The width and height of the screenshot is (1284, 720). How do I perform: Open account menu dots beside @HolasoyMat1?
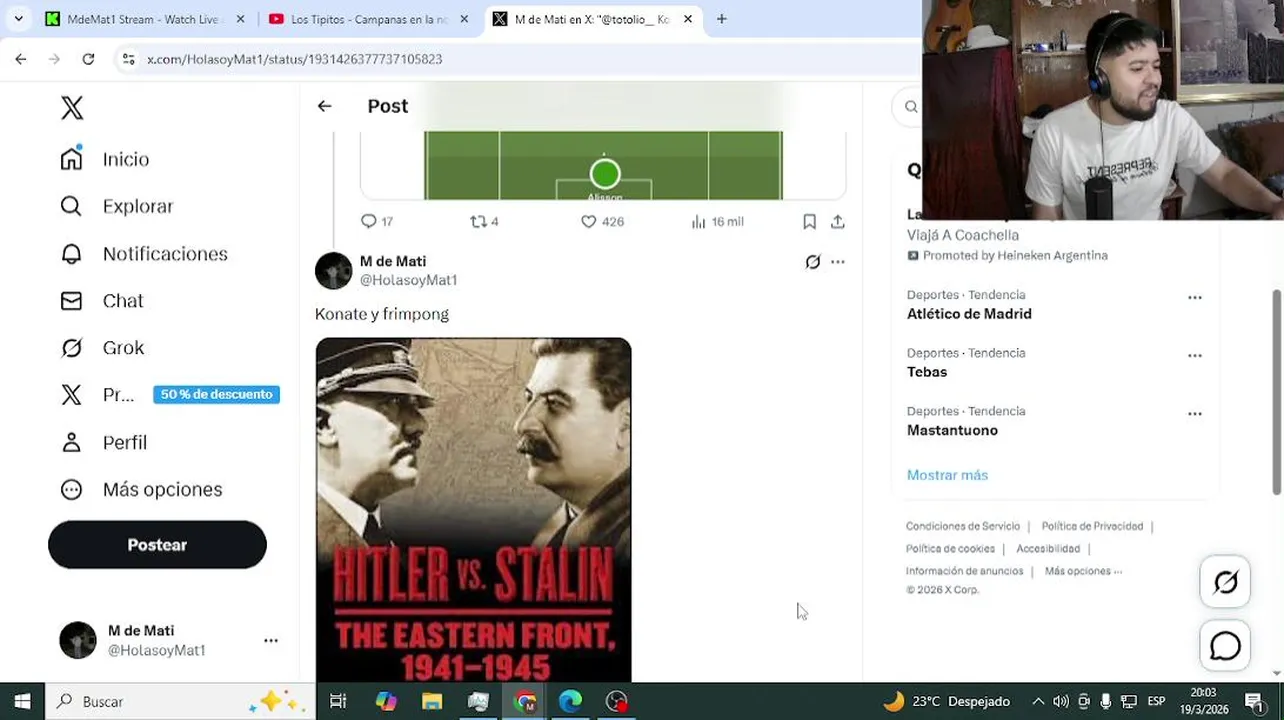click(x=271, y=640)
